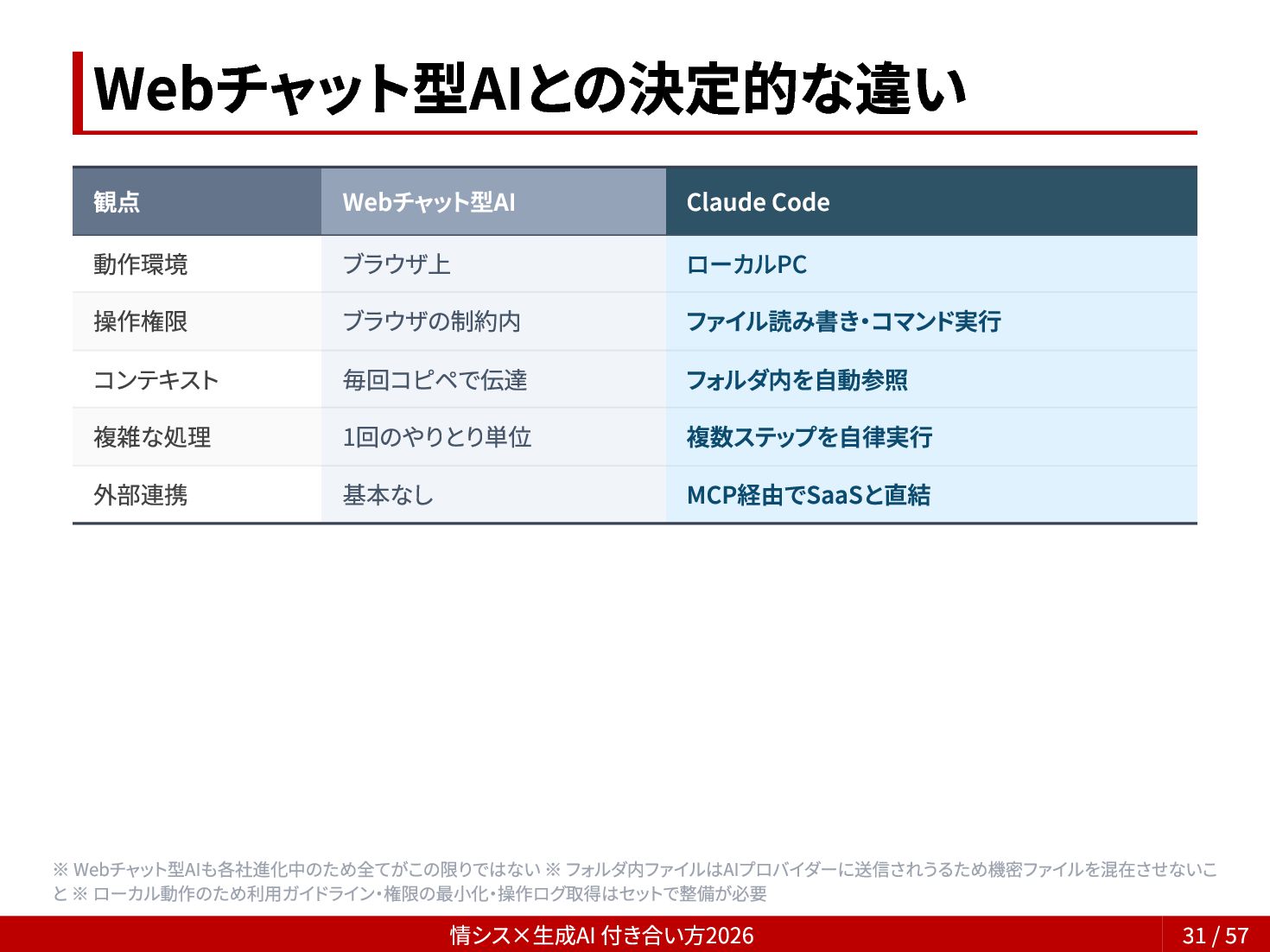Click the '複雑な処理' row label
1270x952 pixels.
[x=197, y=437]
